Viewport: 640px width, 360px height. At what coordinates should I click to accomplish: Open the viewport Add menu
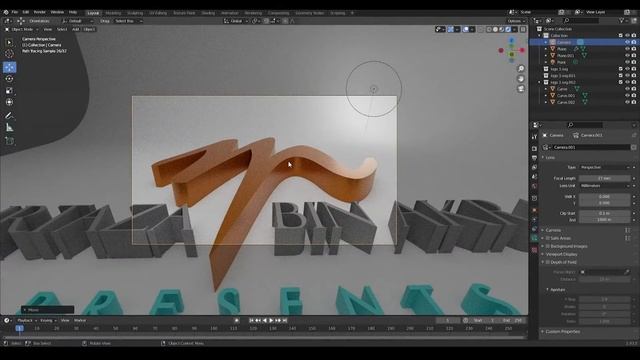coord(76,29)
